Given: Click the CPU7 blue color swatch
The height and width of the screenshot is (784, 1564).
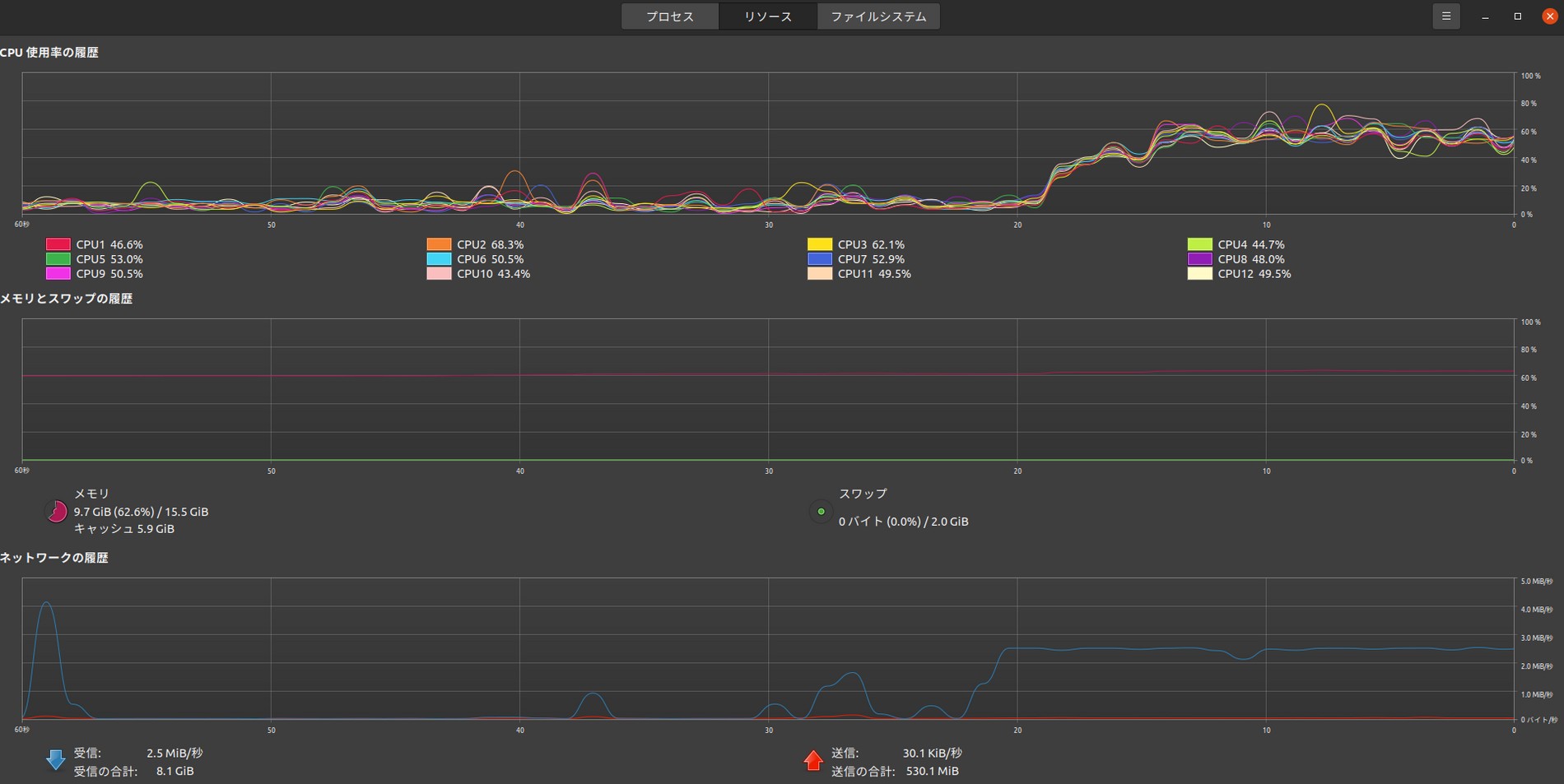Looking at the screenshot, I should click(x=820, y=259).
